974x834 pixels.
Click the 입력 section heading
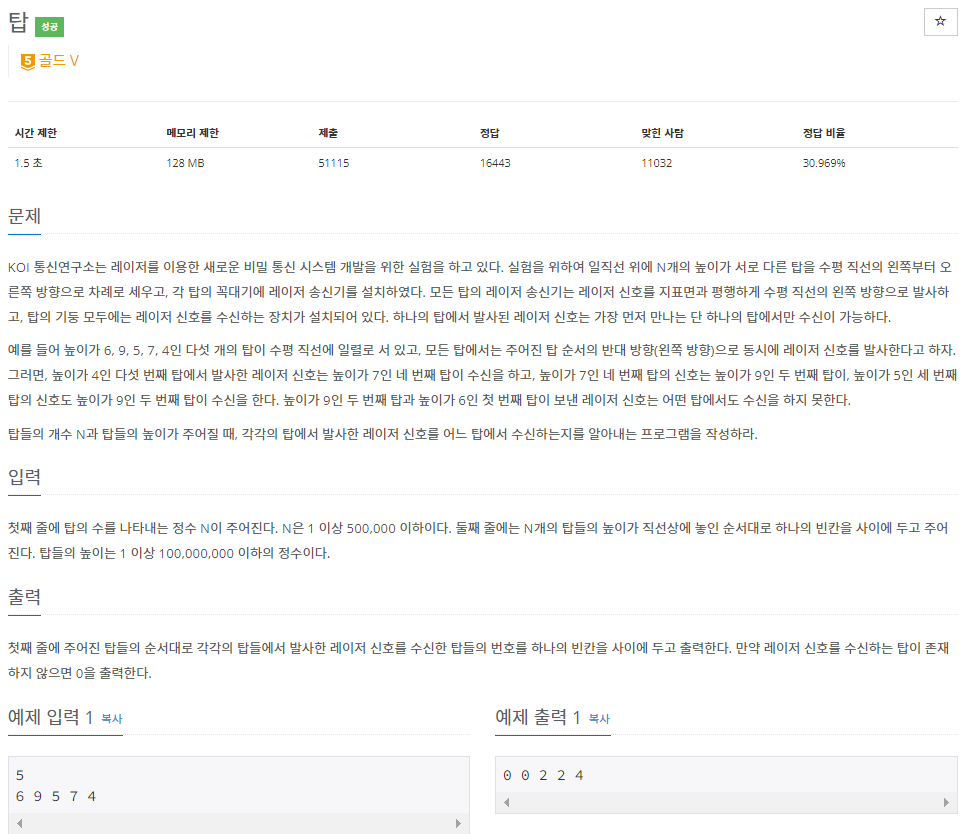24,477
